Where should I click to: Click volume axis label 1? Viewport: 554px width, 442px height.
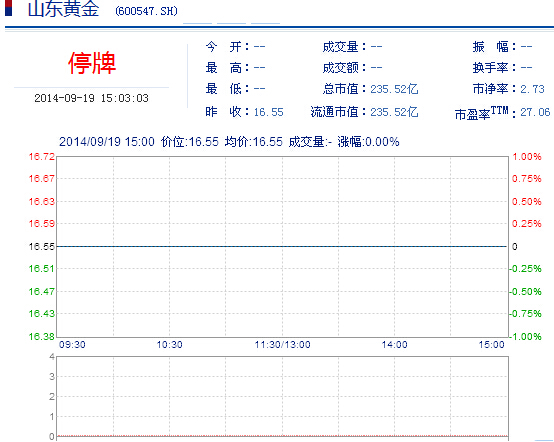52,417
